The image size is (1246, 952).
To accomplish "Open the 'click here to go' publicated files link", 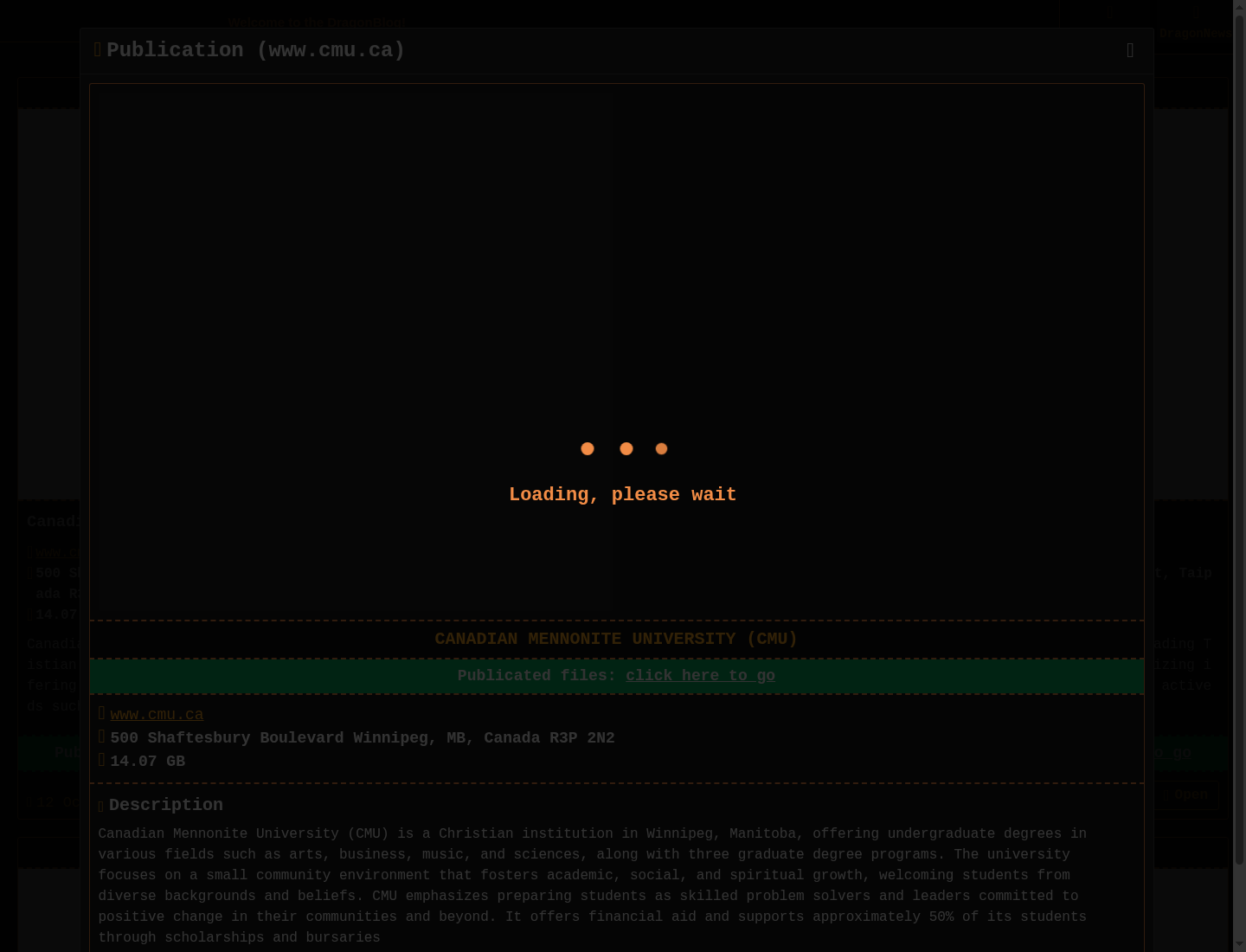I will (700, 675).
